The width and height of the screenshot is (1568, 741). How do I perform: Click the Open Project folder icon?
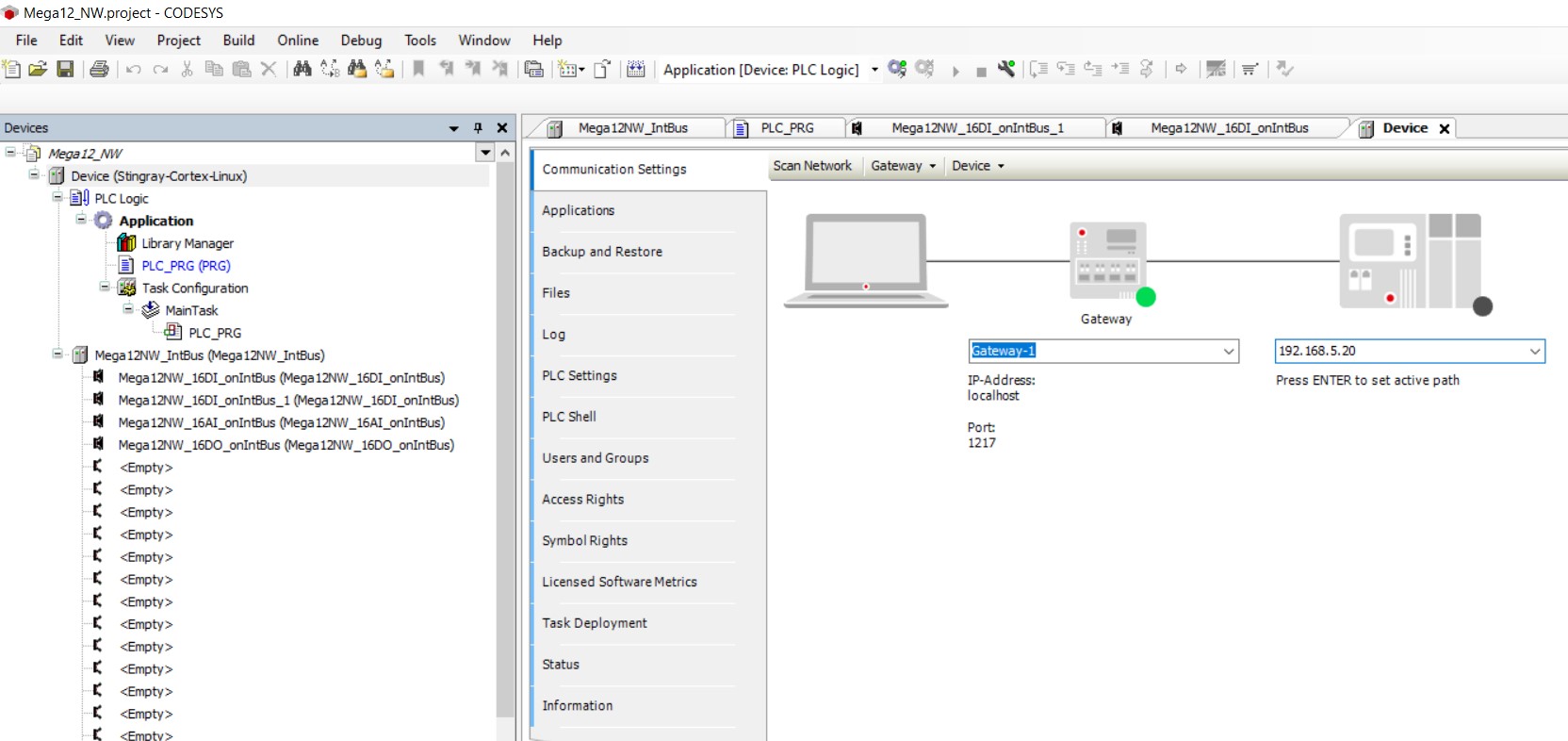coord(38,69)
